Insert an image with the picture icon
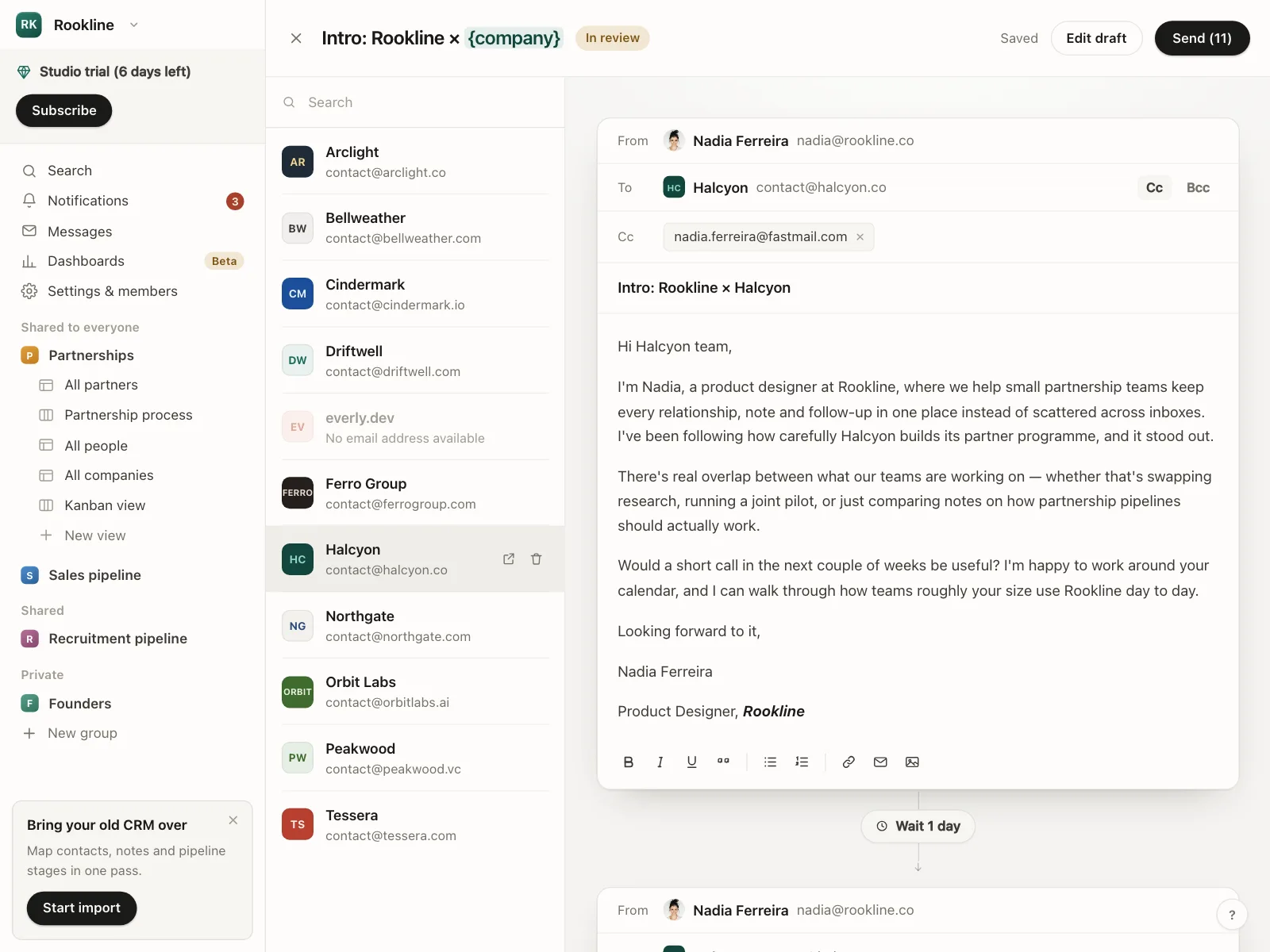Viewport: 1270px width, 952px height. [x=912, y=762]
